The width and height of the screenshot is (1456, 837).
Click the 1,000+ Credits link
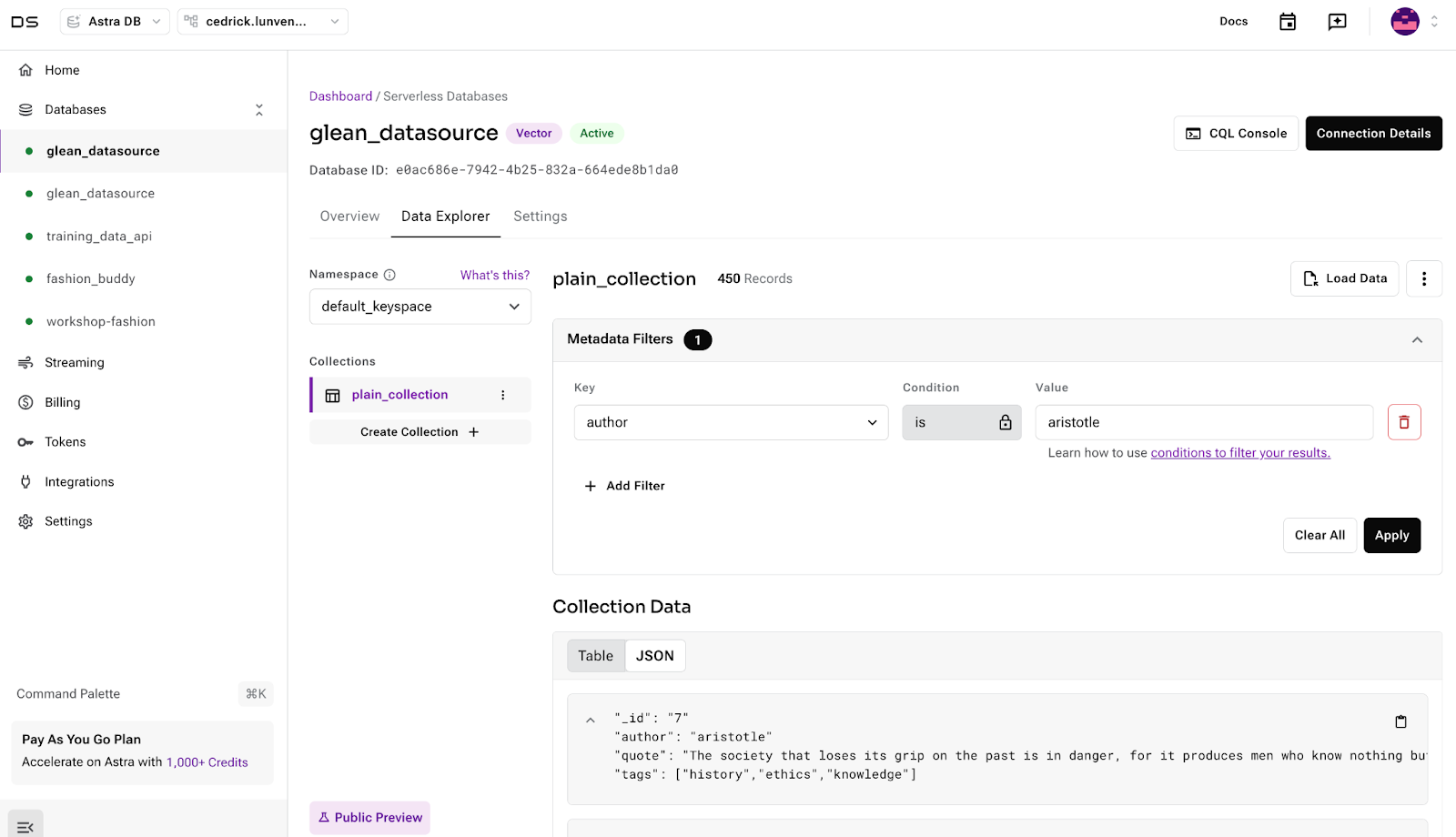[x=207, y=762]
